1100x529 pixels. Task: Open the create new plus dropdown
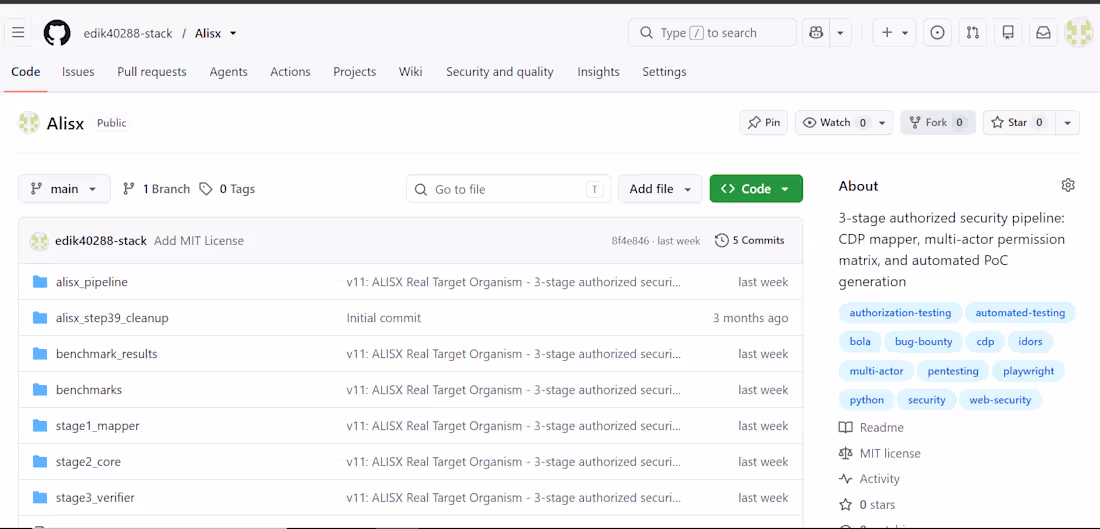[894, 33]
